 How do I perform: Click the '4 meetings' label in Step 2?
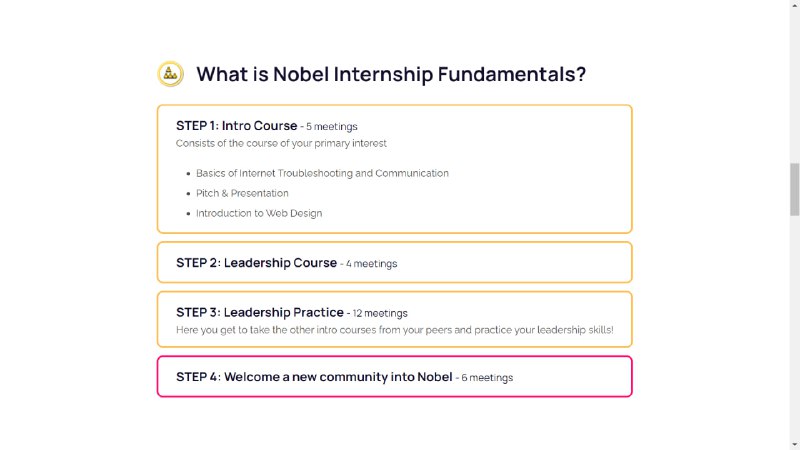(371, 264)
